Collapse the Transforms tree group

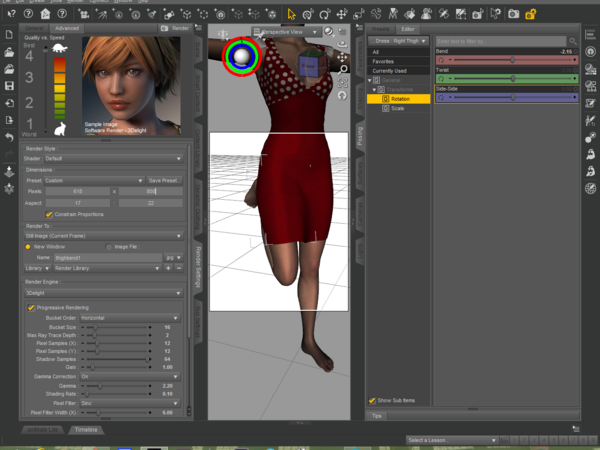374,90
